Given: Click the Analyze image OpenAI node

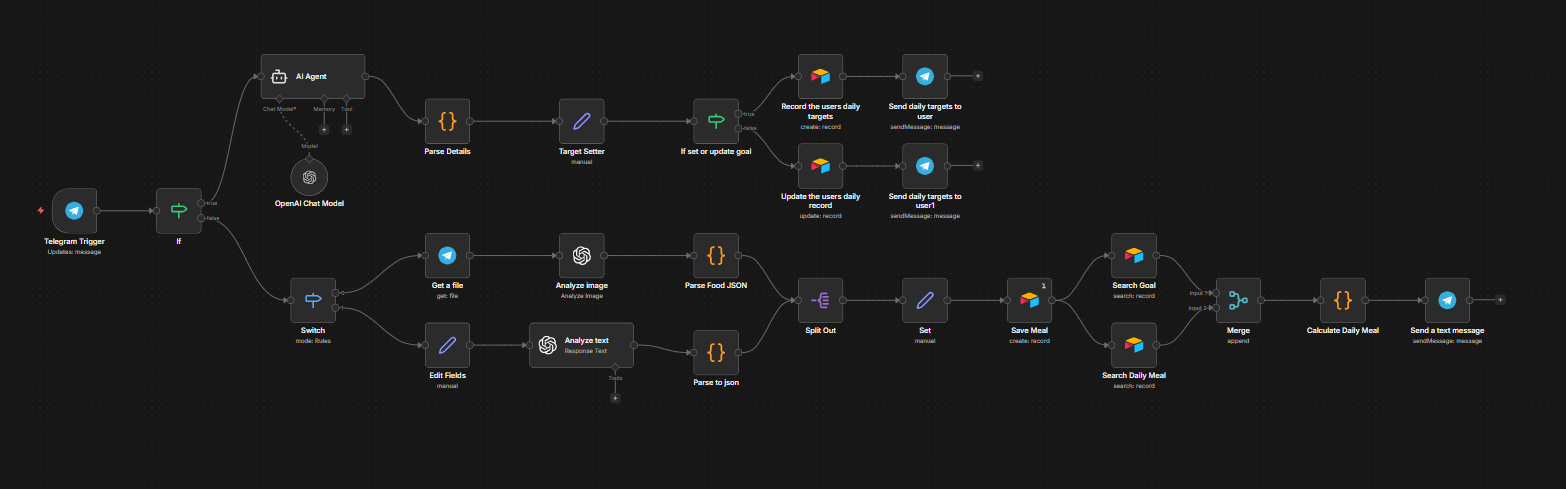Looking at the screenshot, I should tap(581, 256).
